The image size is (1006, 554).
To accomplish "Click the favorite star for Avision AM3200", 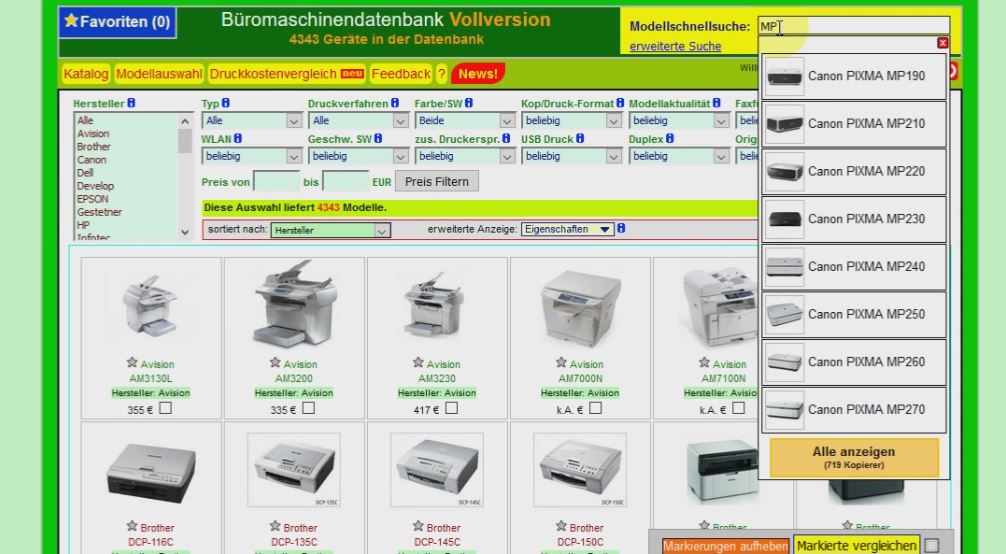I will pyautogui.click(x=275, y=363).
